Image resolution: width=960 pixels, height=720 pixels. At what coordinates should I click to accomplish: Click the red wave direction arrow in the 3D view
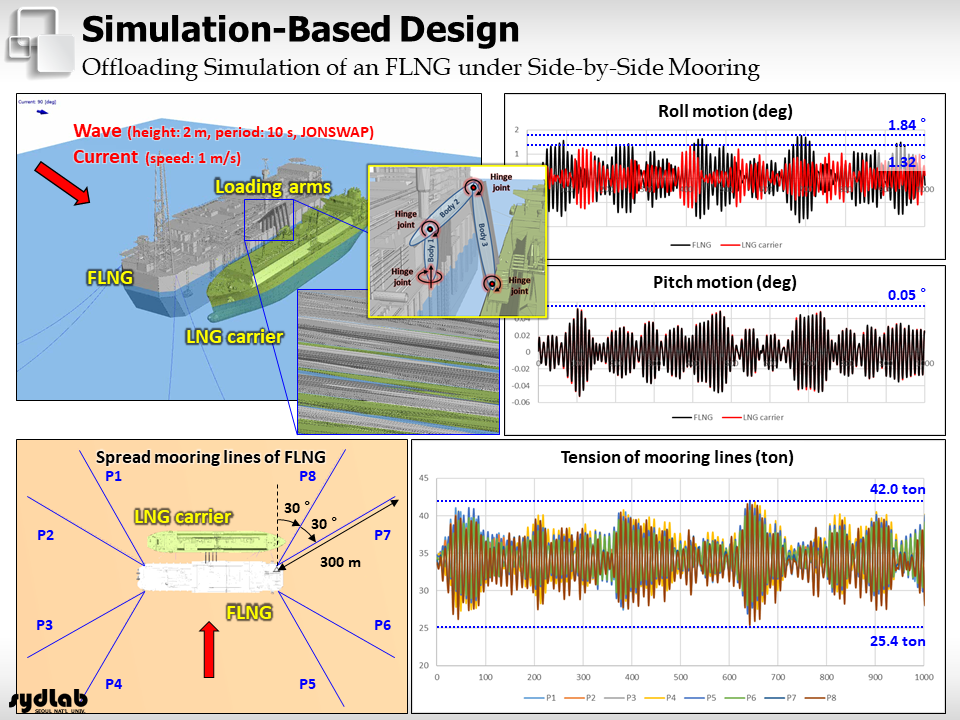tap(62, 183)
